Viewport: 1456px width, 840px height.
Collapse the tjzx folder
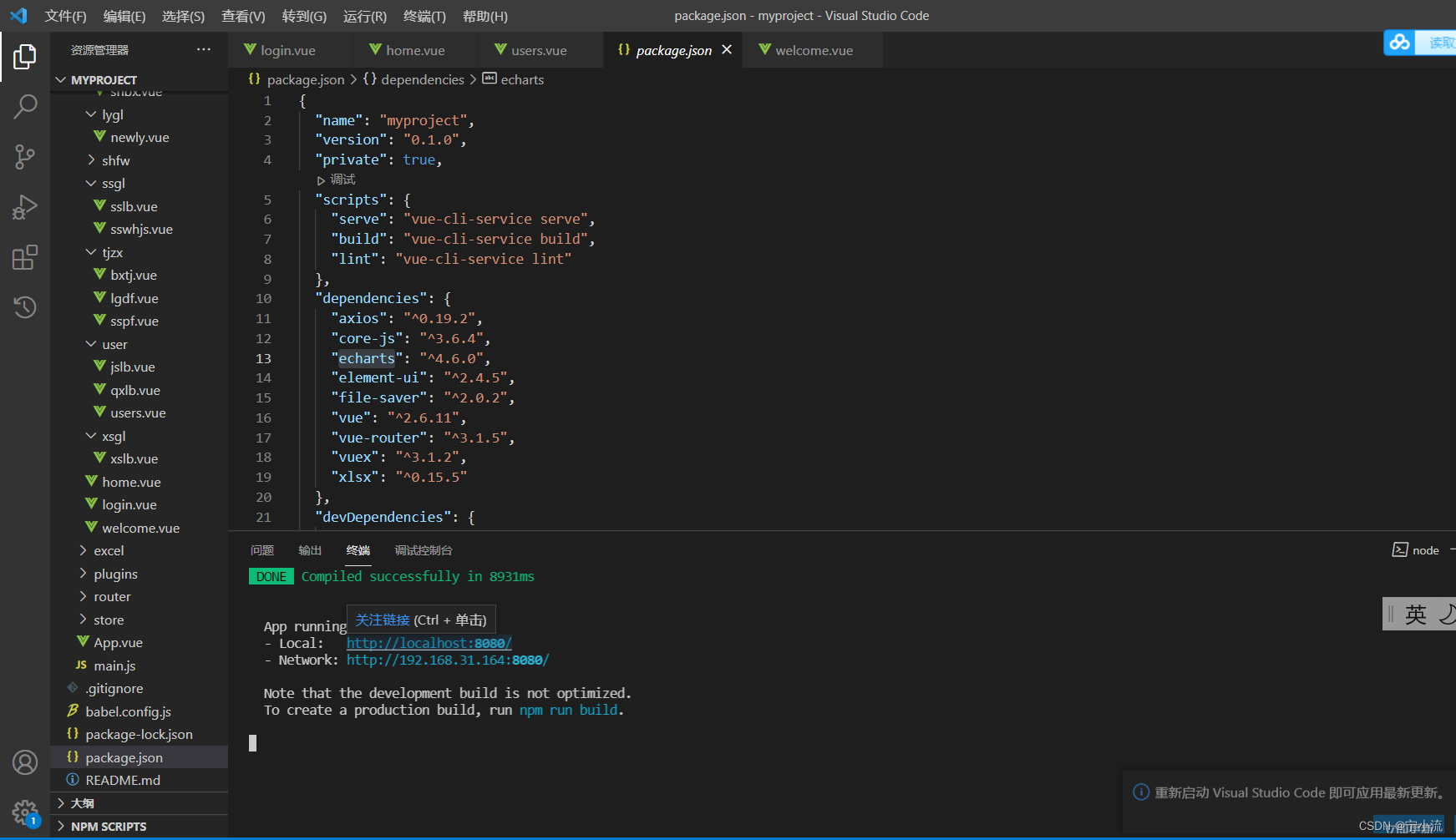pyautogui.click(x=112, y=252)
